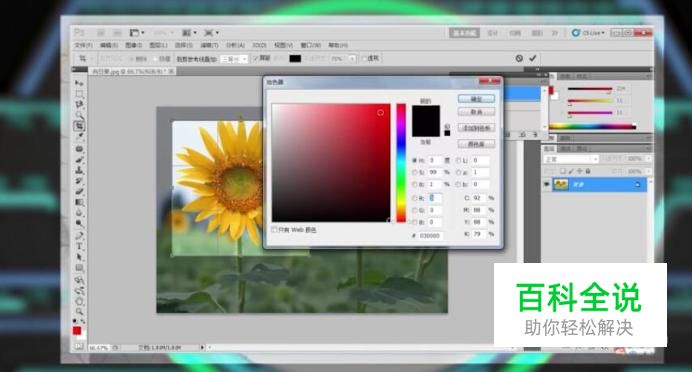Select the Hand tool
Viewport: 692px width, 372px height.
click(x=79, y=301)
